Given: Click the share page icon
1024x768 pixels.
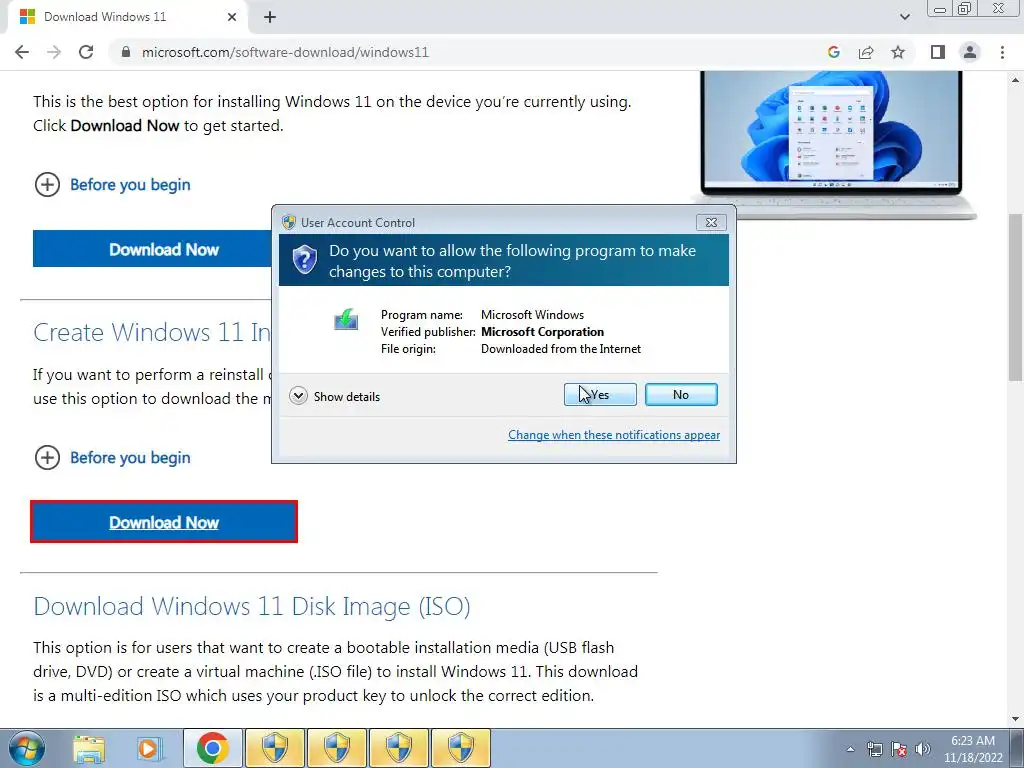Looking at the screenshot, I should point(866,52).
